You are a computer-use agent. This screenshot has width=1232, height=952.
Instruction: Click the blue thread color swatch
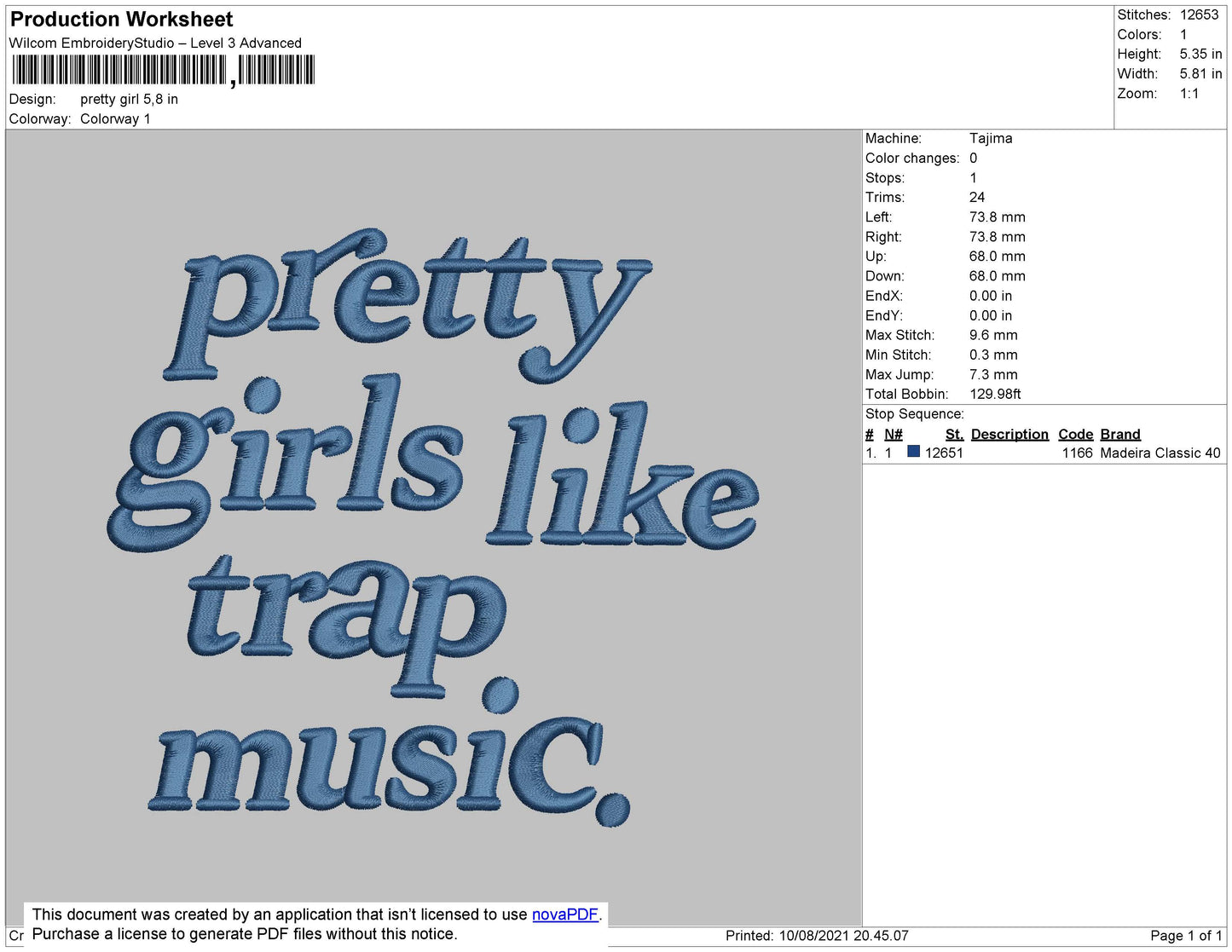point(913,452)
